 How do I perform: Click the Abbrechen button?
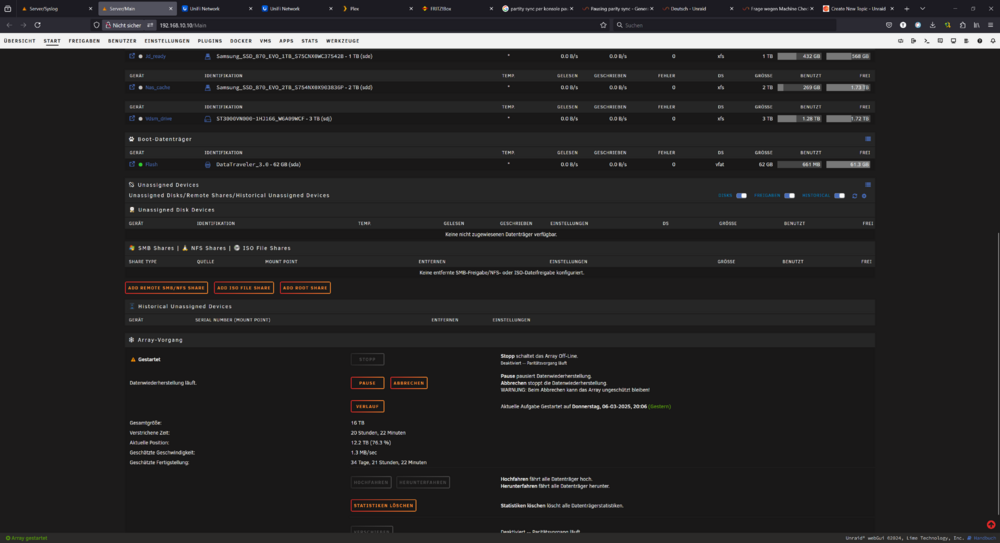[x=409, y=383]
